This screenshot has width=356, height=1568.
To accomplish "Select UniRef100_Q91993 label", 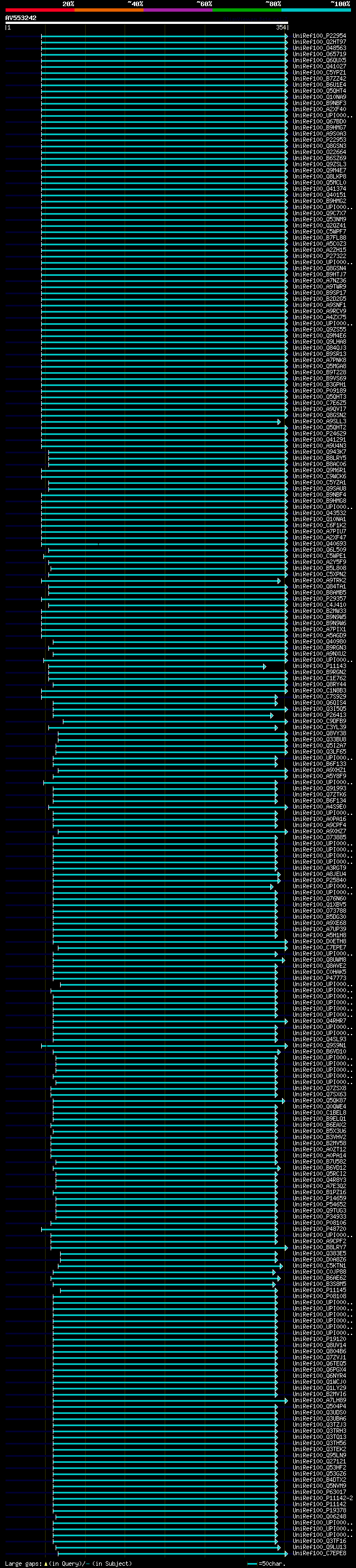I will click(319, 789).
